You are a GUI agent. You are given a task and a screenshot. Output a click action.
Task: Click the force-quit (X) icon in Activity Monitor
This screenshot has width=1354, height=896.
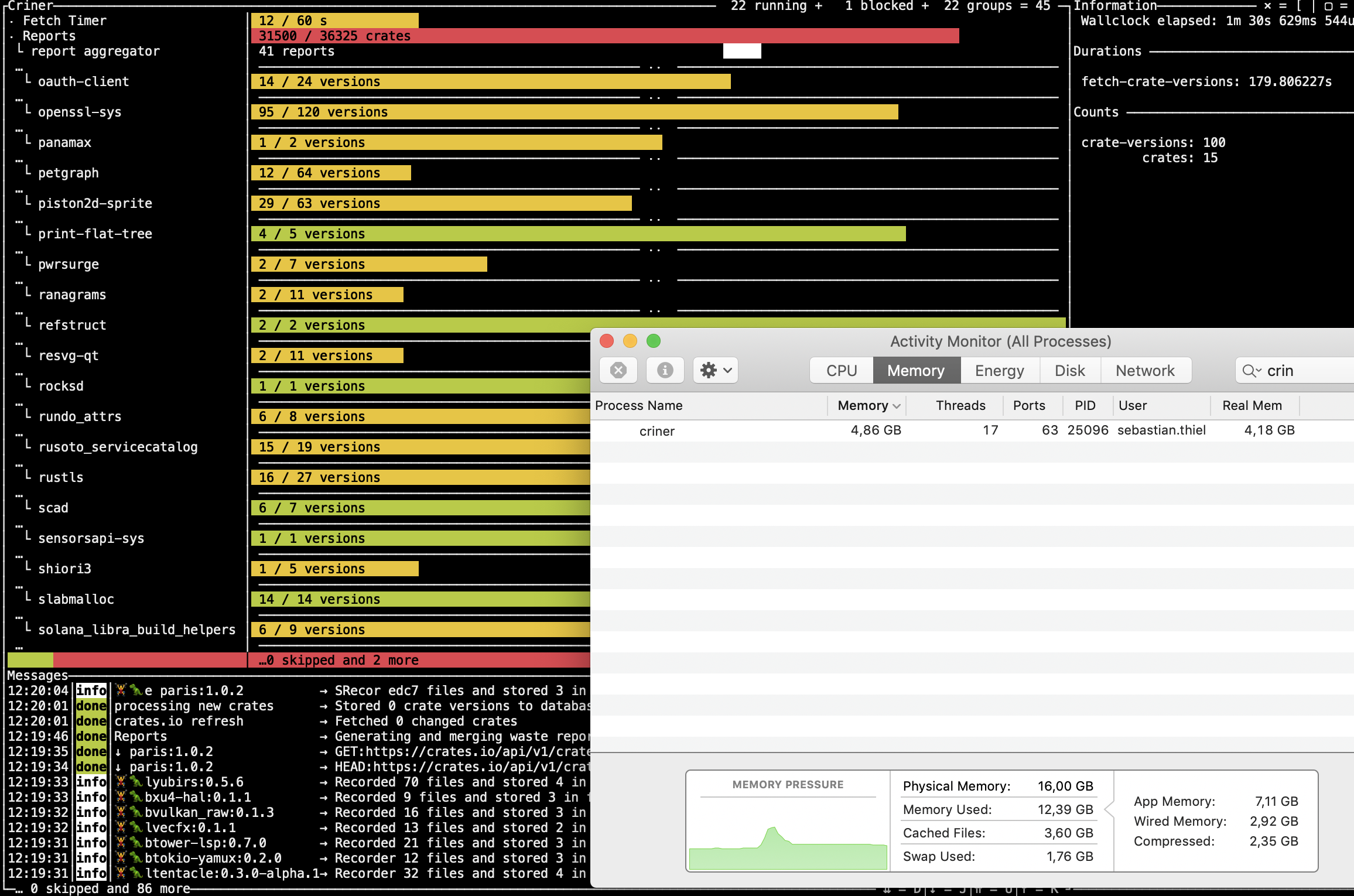pos(618,370)
